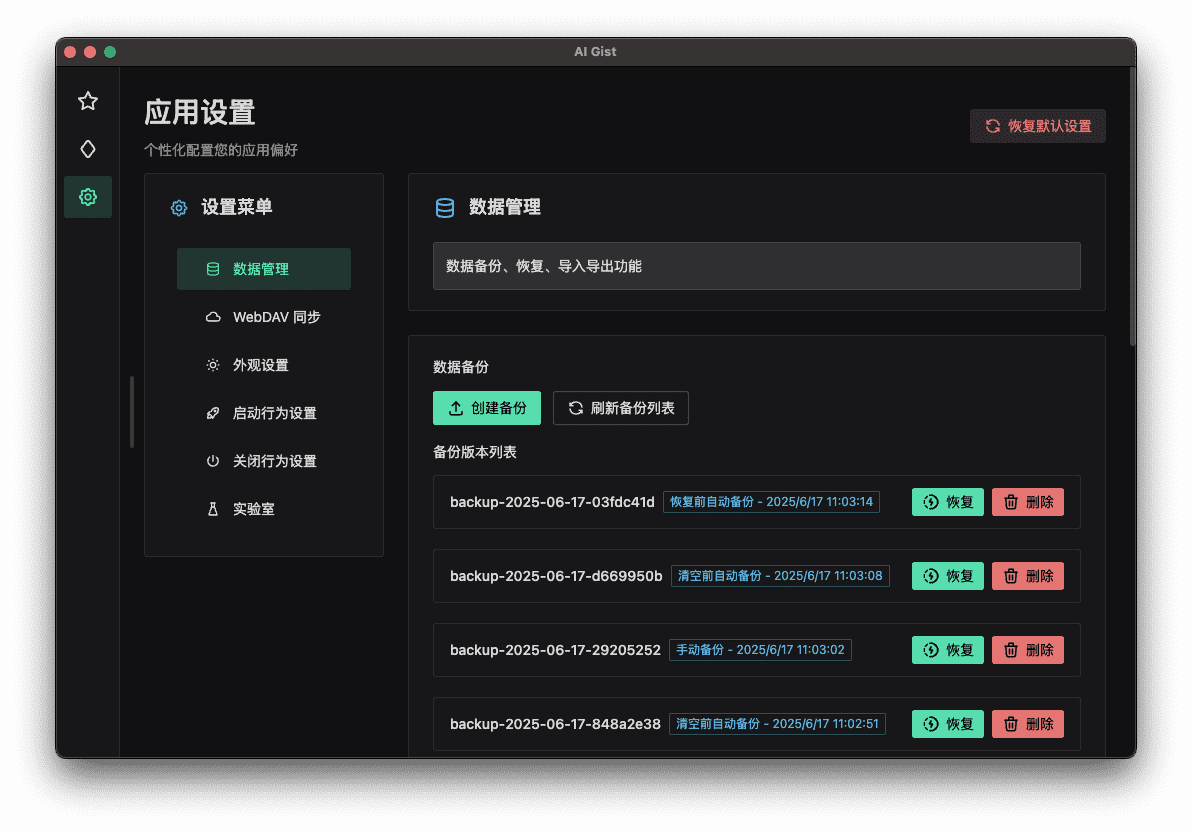Click the main content vertical scrollbar
Image resolution: width=1192 pixels, height=832 pixels.
click(1132, 207)
